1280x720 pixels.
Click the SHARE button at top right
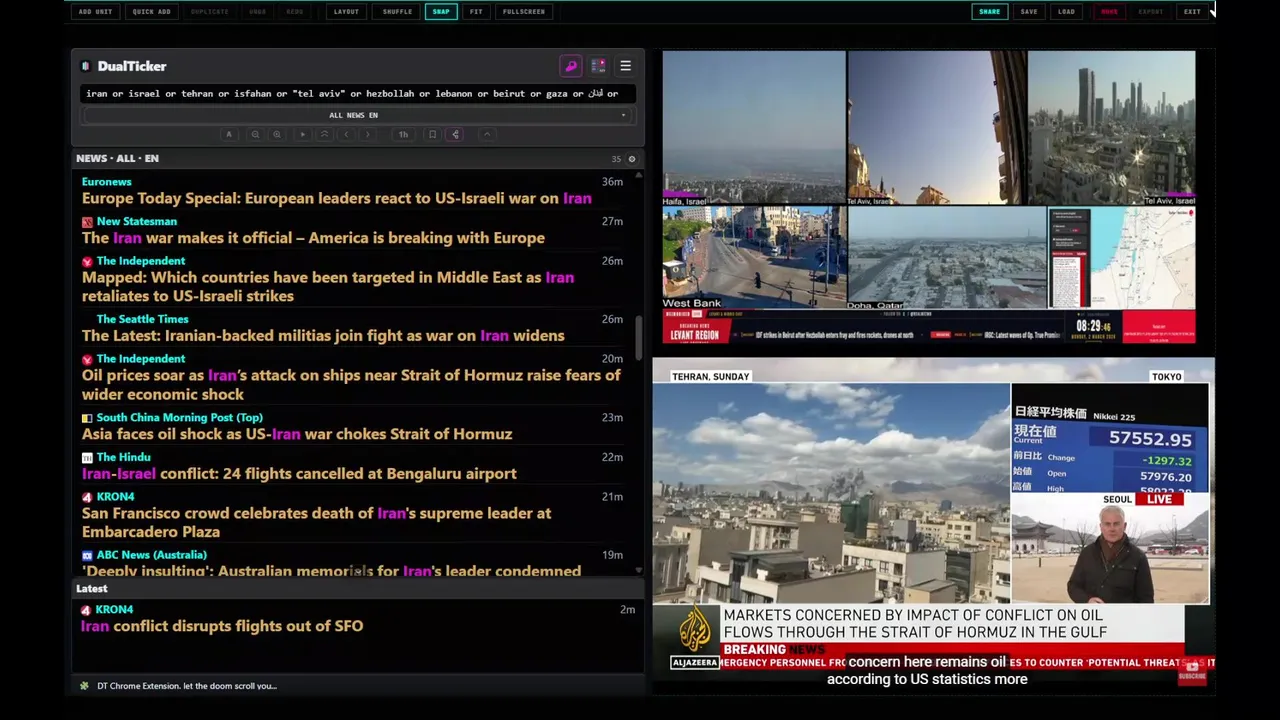pyautogui.click(x=989, y=12)
